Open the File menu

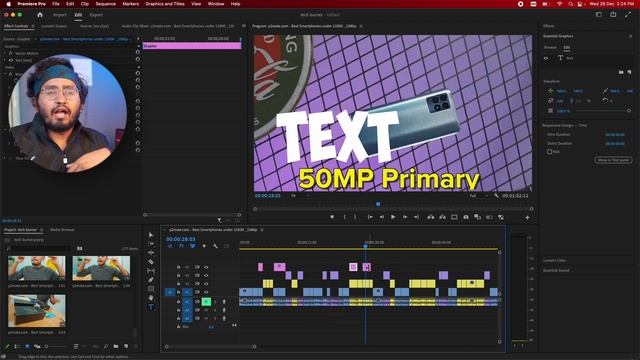coord(56,4)
